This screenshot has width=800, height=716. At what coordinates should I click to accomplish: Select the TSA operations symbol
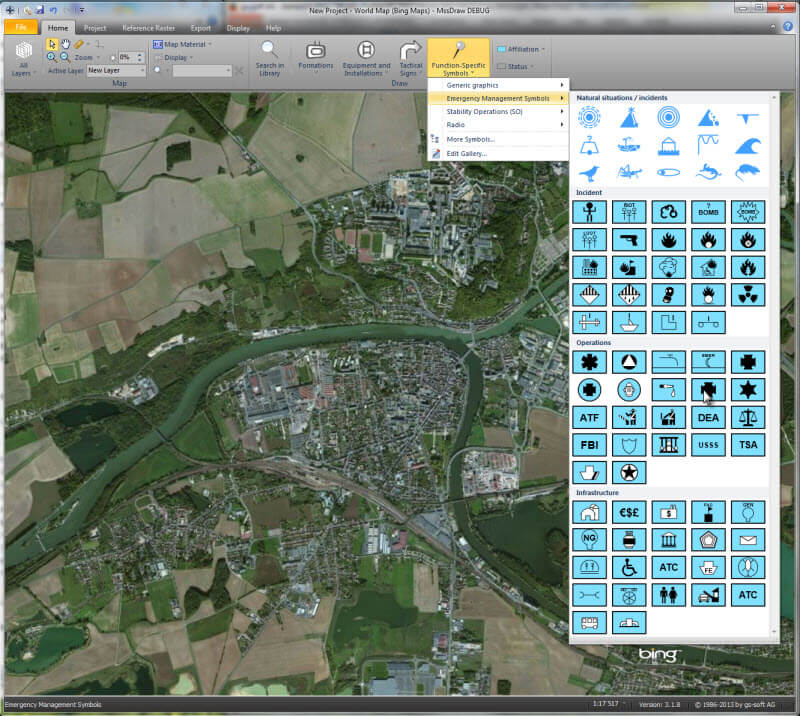pos(747,445)
